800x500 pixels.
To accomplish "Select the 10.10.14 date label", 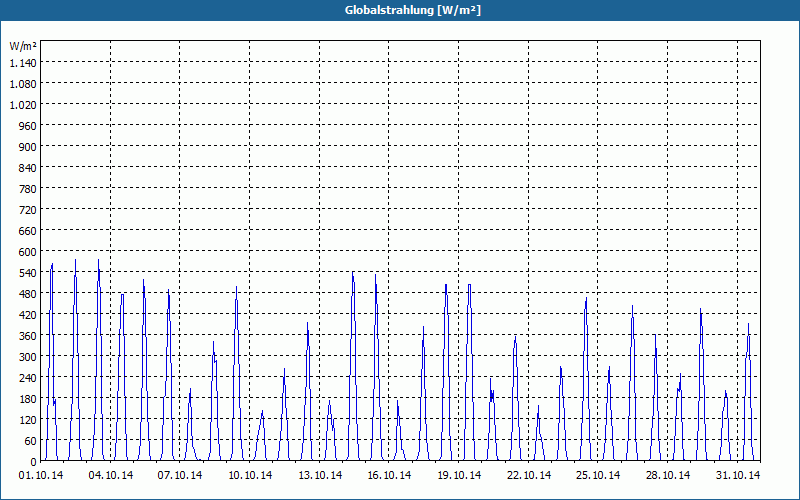I will point(250,476).
